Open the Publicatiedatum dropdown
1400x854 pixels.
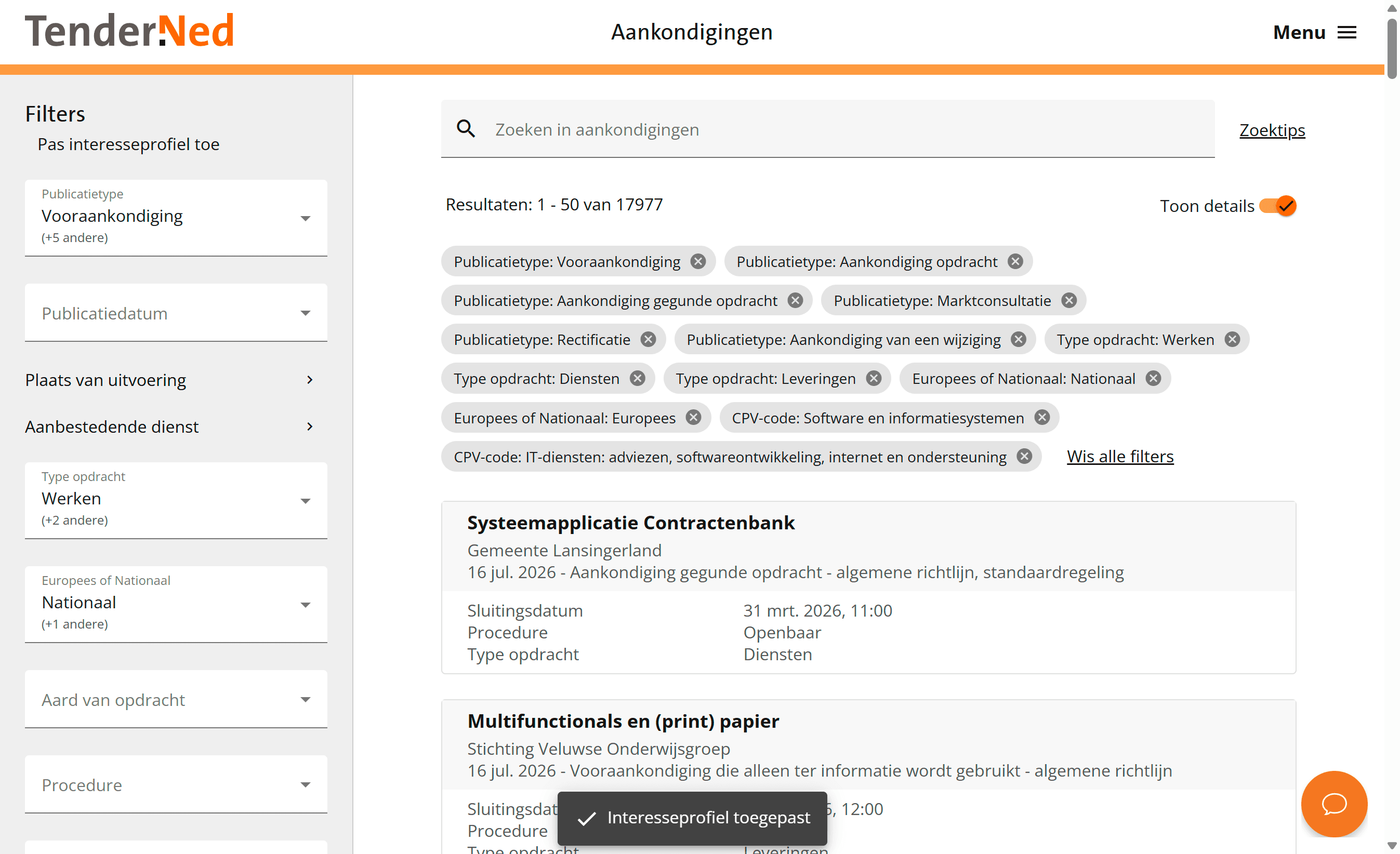point(176,313)
